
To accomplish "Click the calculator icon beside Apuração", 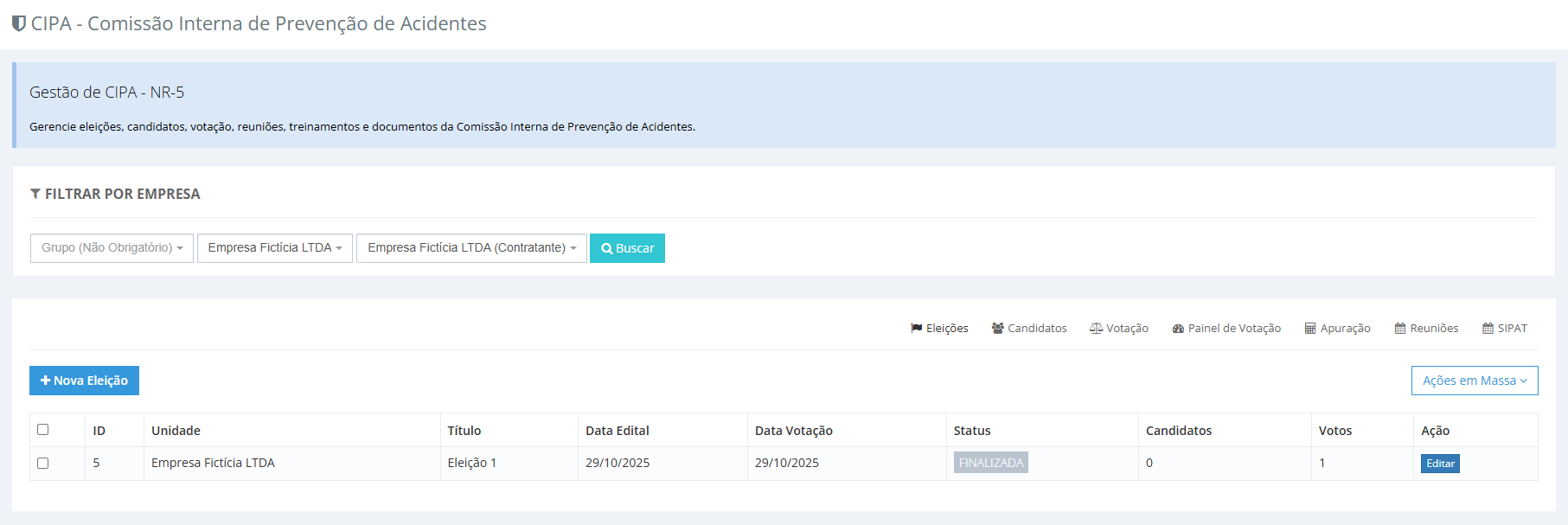I will 1310,329.
